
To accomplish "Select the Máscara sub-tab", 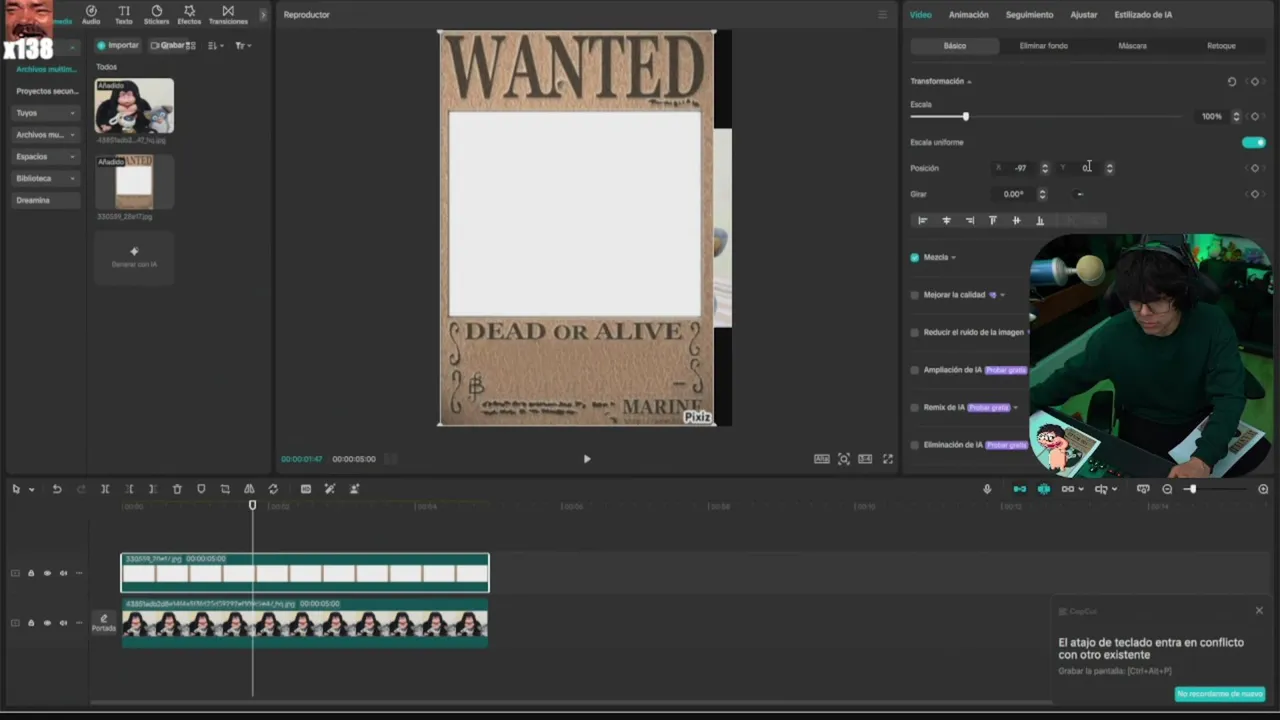I will pyautogui.click(x=1132, y=46).
